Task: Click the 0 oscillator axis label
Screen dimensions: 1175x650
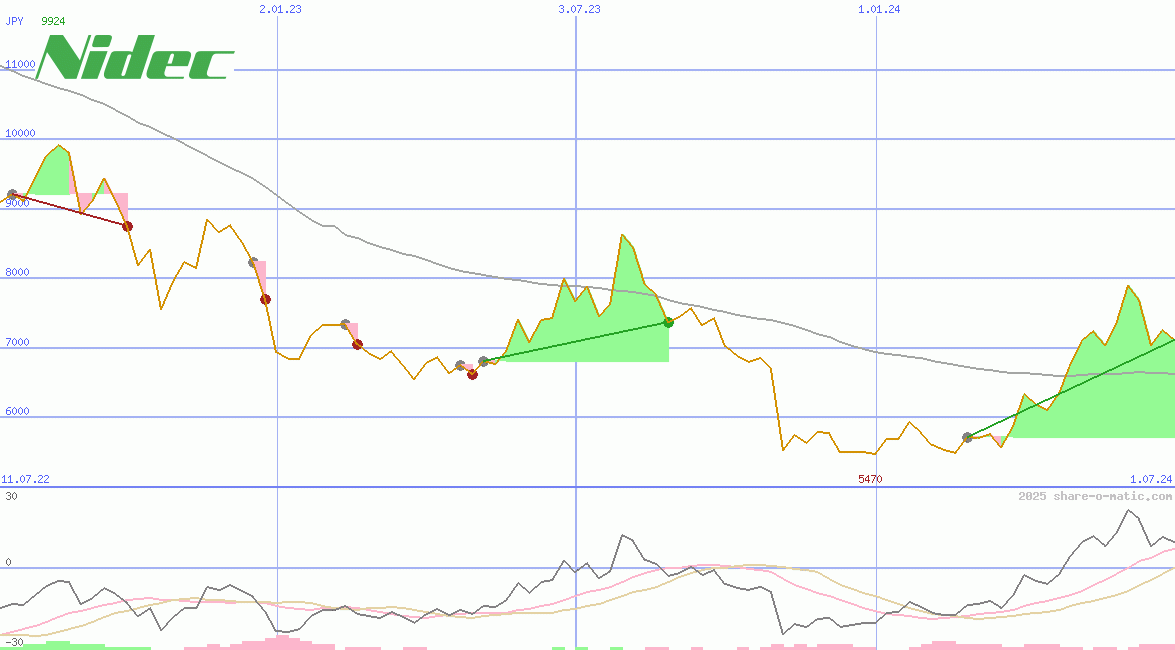Action: [8, 562]
